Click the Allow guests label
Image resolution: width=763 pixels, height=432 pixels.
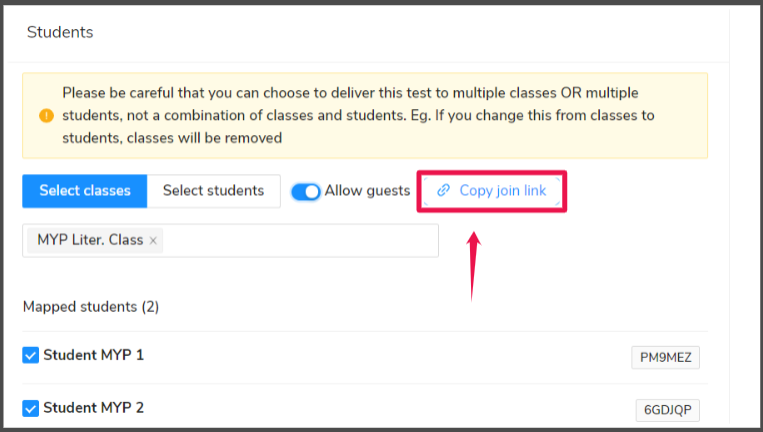367,191
